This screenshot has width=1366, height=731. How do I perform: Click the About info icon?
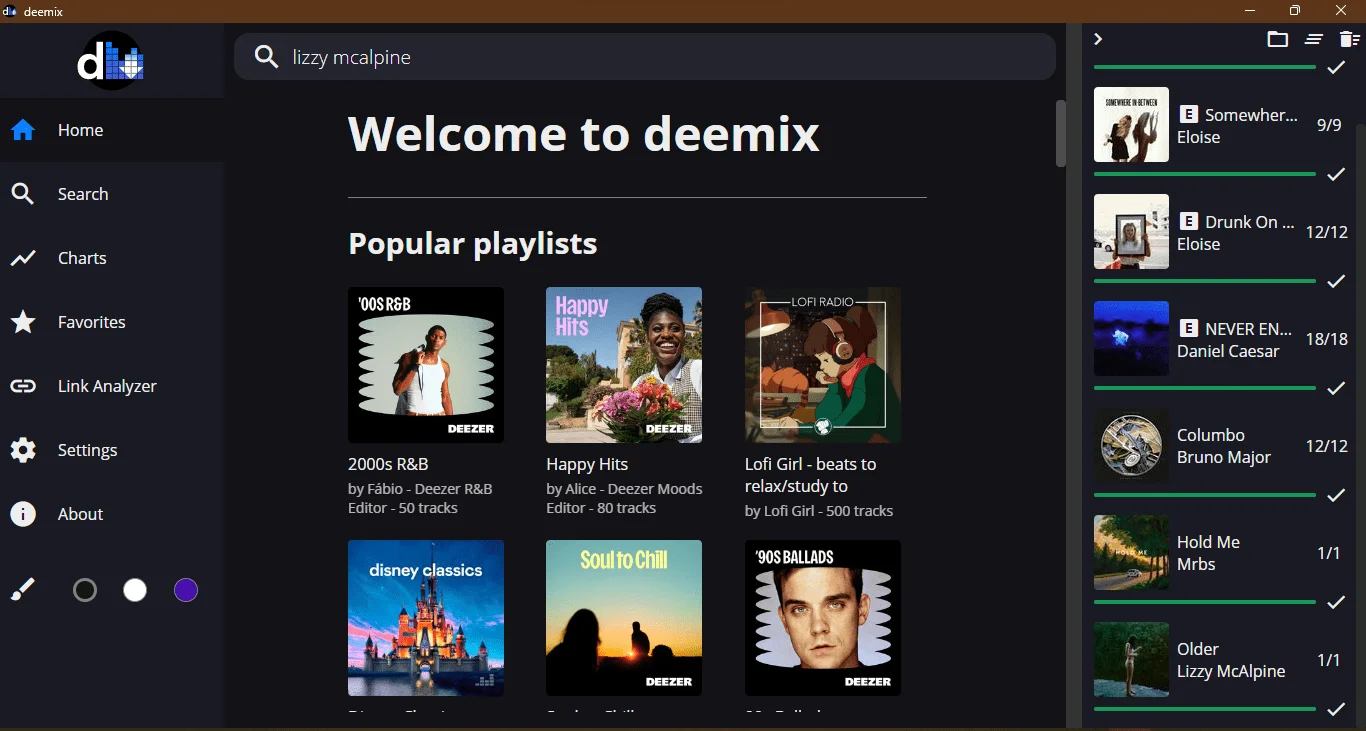[x=23, y=514]
